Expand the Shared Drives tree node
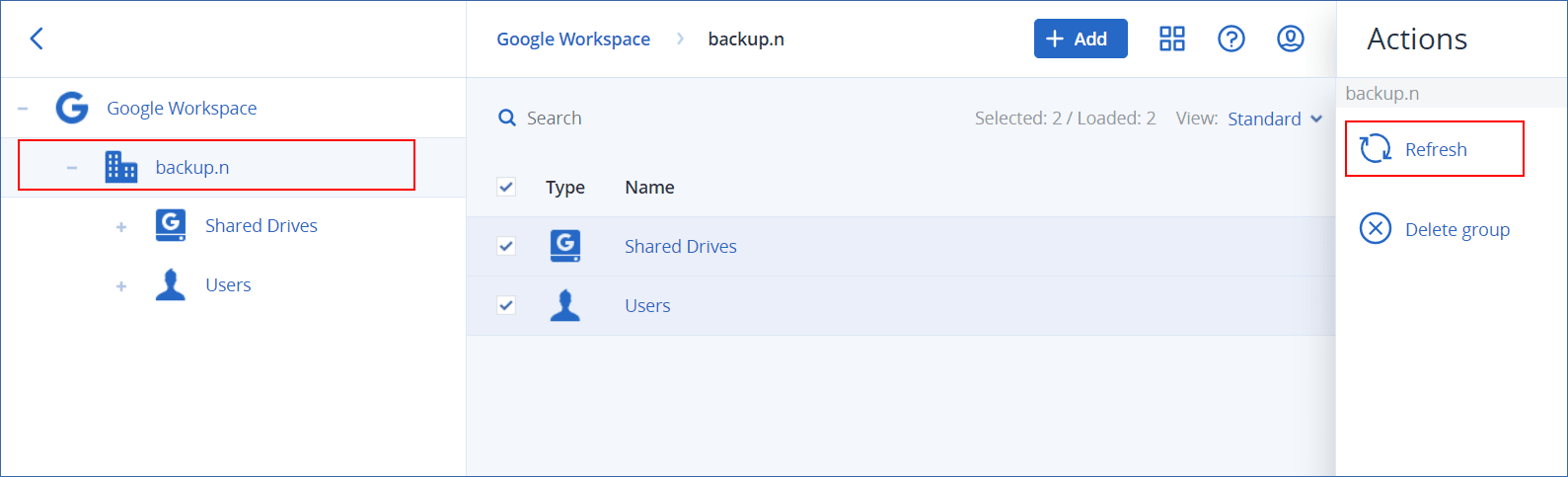The height and width of the screenshot is (477, 1568). [x=121, y=226]
